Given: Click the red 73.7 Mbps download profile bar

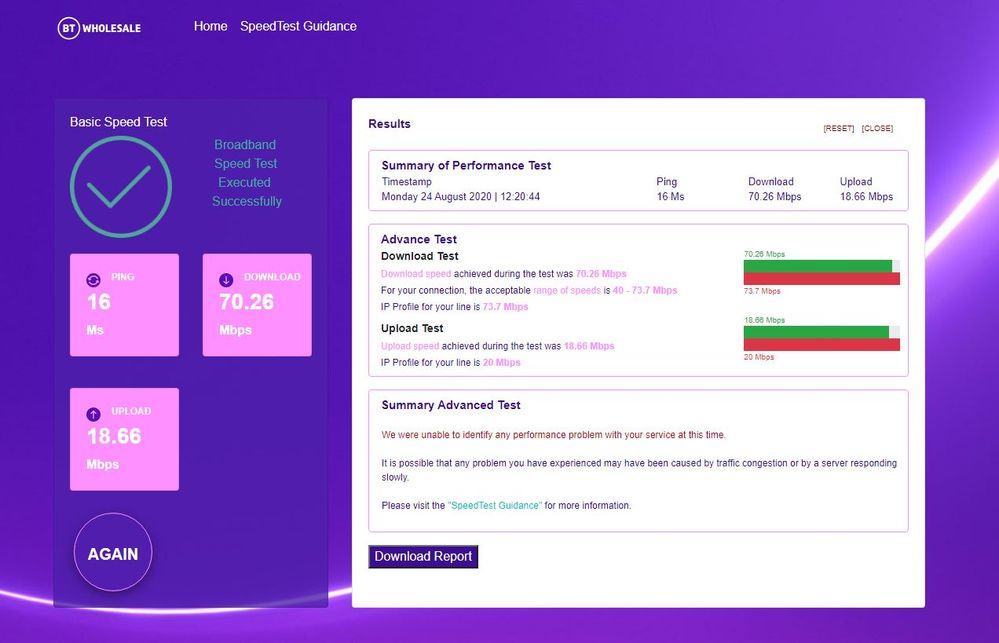Looking at the screenshot, I should [x=821, y=279].
